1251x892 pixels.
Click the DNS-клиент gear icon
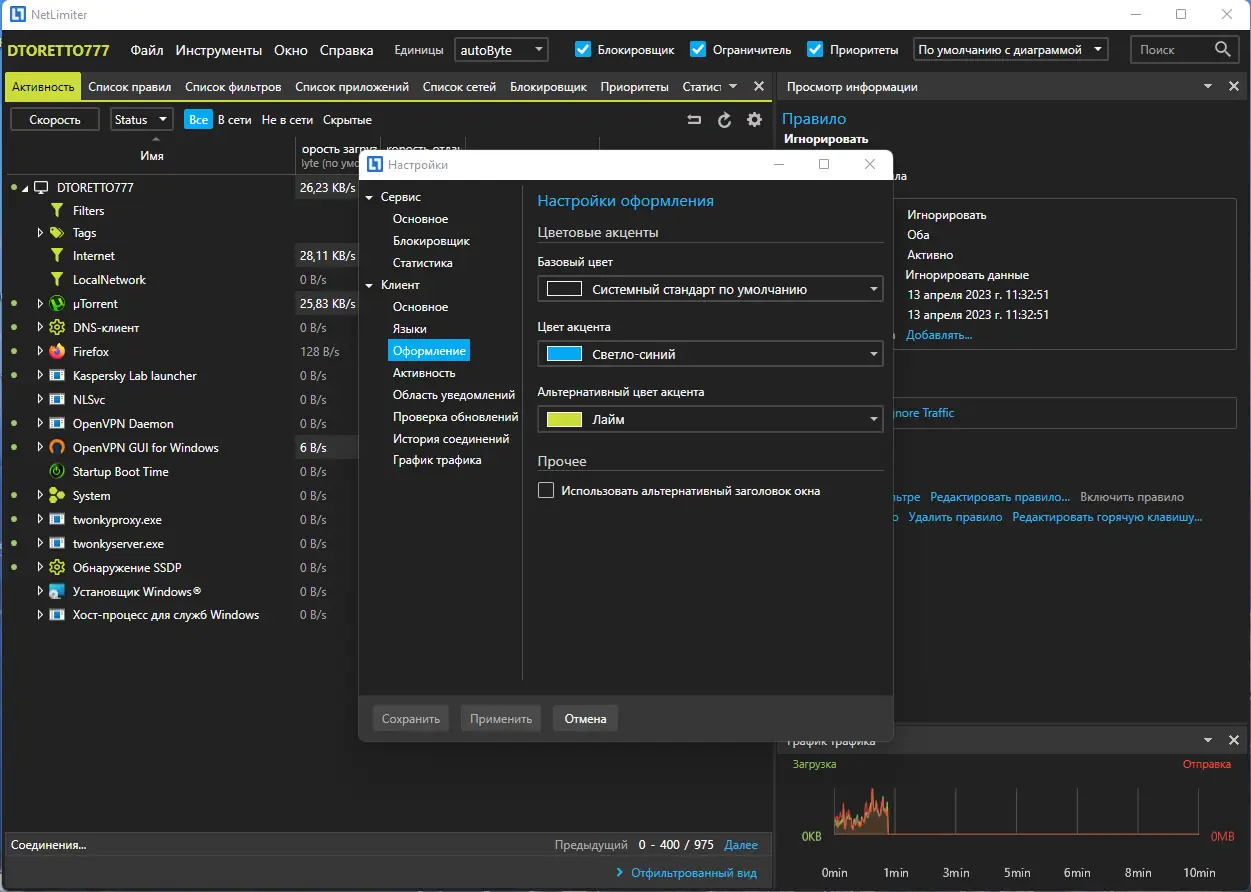pos(57,328)
